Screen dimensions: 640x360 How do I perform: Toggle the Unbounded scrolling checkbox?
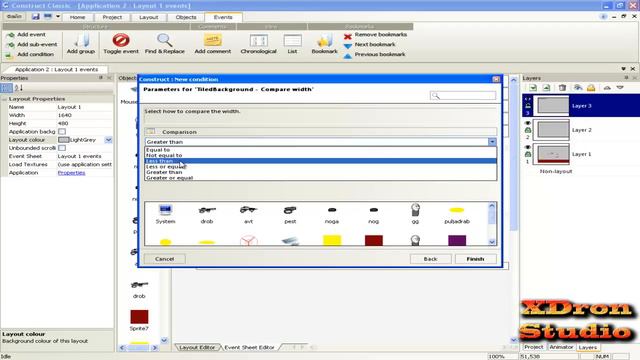coord(62,148)
